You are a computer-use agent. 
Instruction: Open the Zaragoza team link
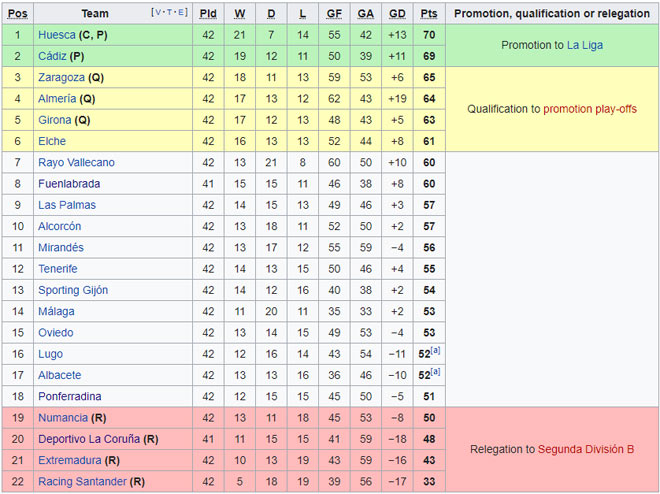(61, 78)
